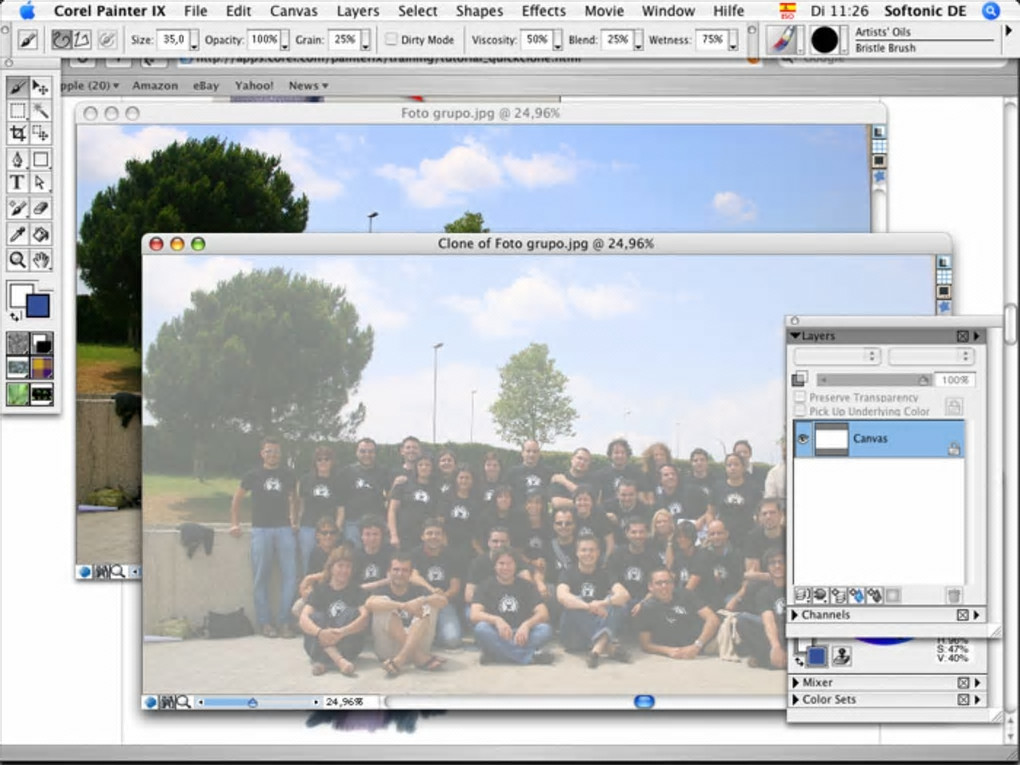This screenshot has height=765, width=1020.
Task: Click the Dynamic Plugins layer button
Action: pyautogui.click(x=820, y=595)
